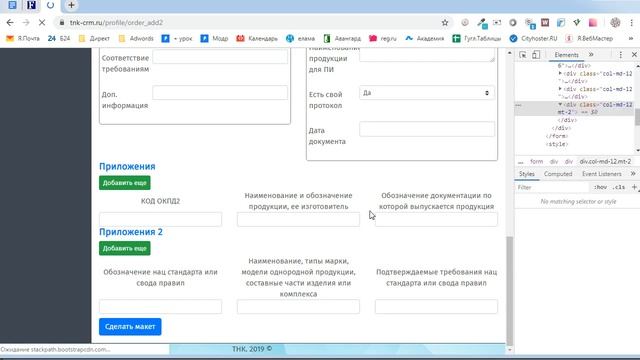Open Я.Почта bookmark

tap(23, 38)
